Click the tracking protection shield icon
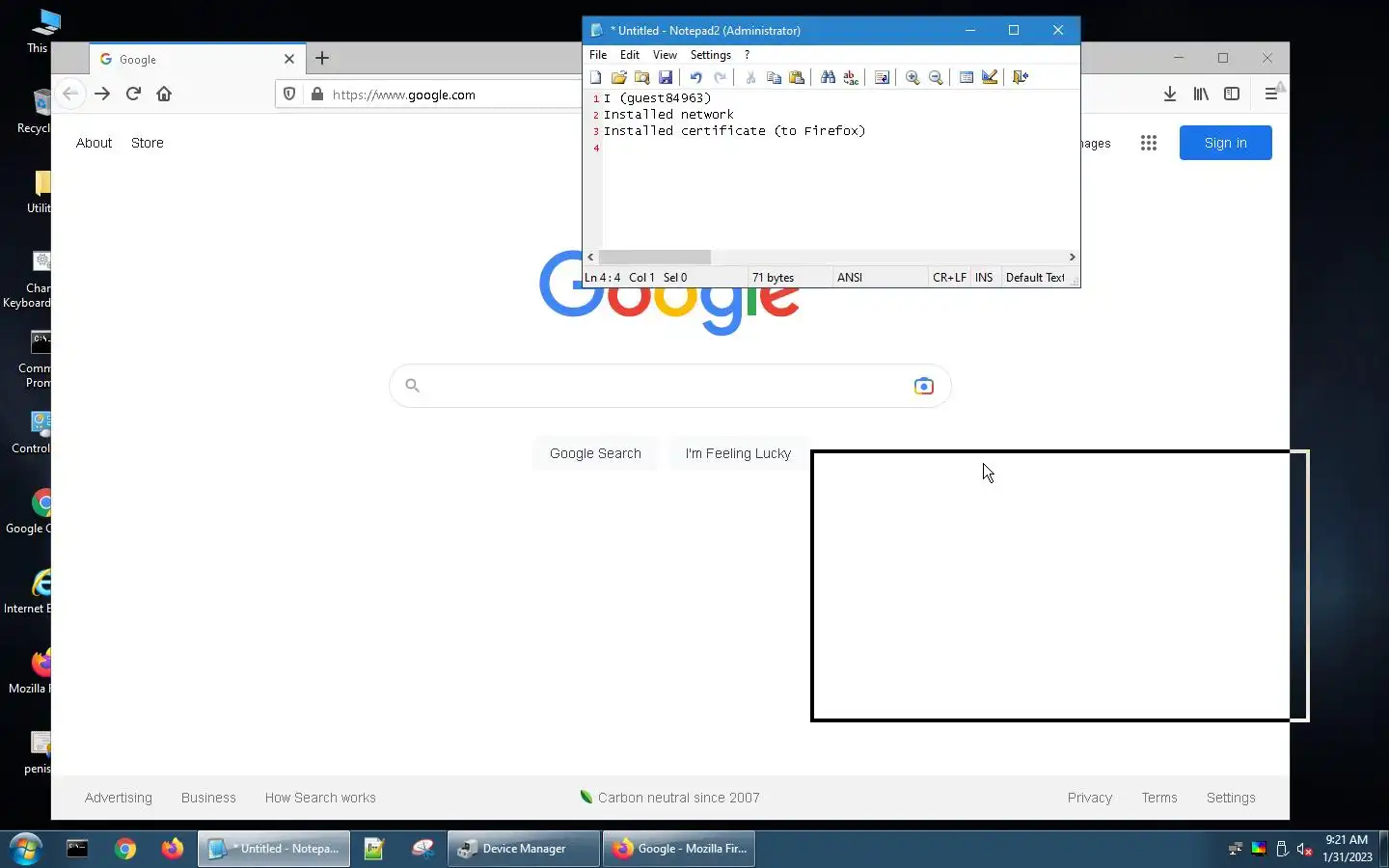 point(288,95)
